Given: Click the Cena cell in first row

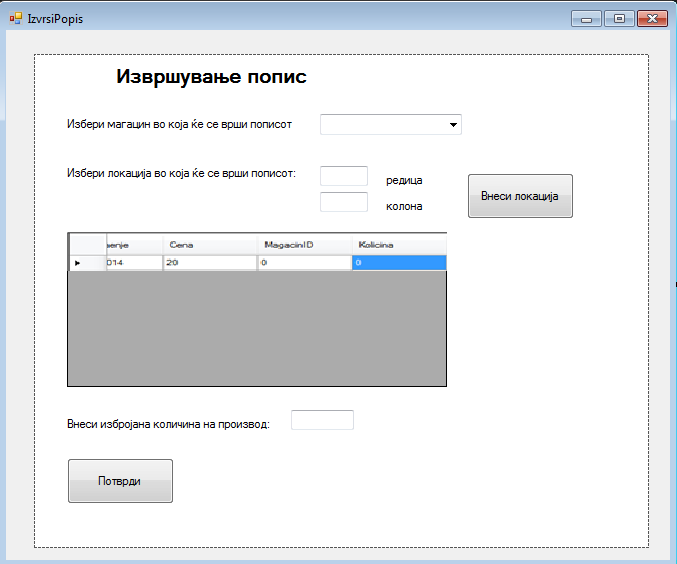Looking at the screenshot, I should (x=210, y=262).
